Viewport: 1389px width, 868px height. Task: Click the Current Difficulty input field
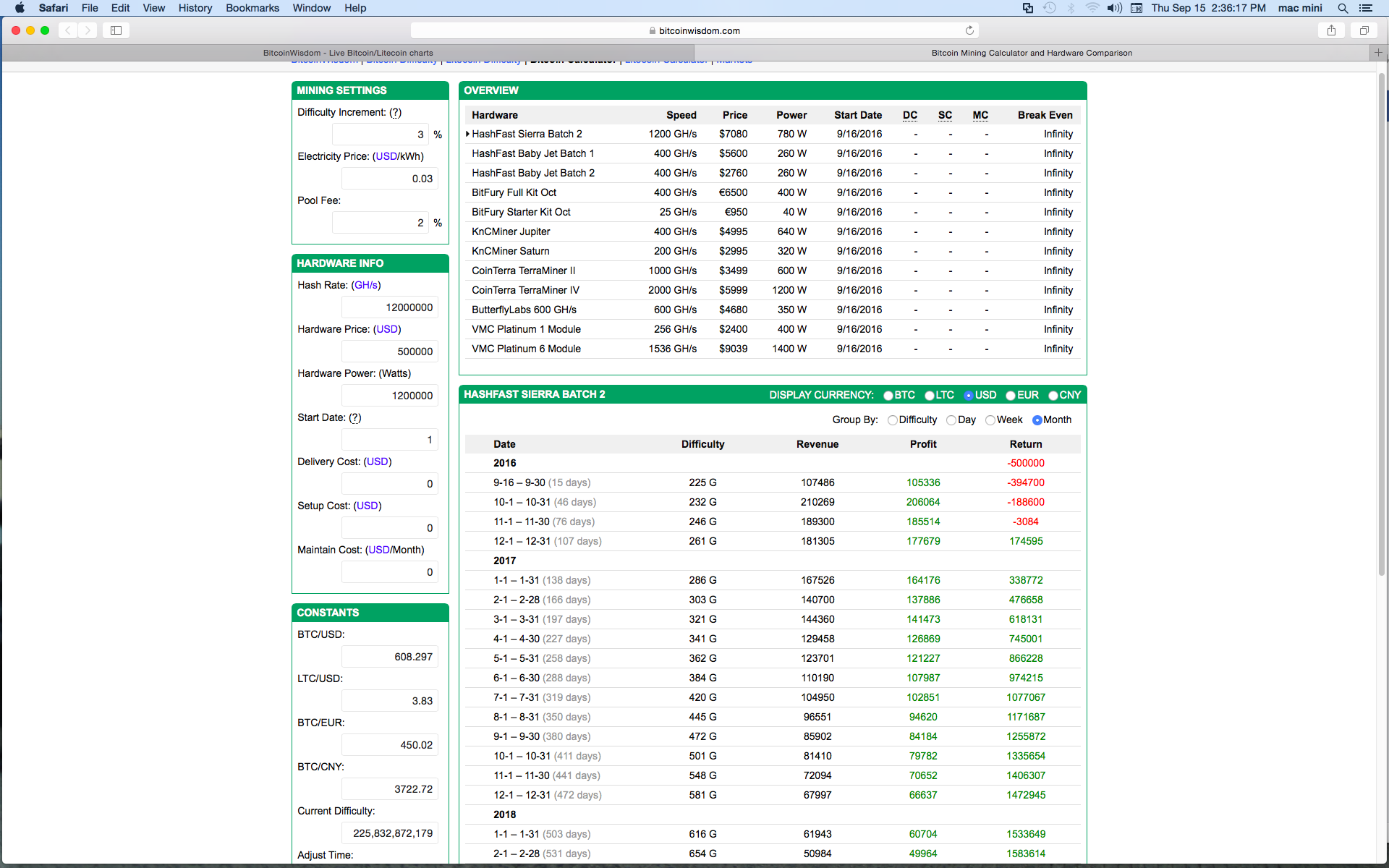coord(390,833)
